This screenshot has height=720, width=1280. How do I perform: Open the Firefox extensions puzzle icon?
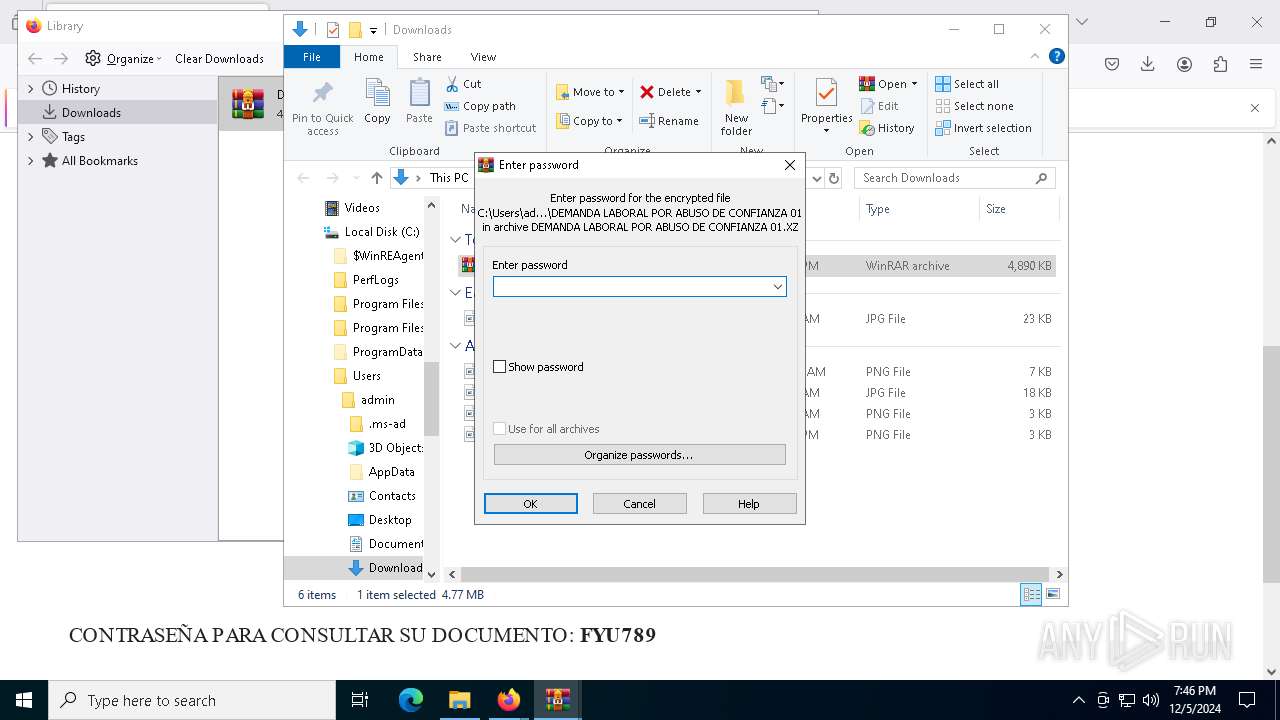[1220, 64]
